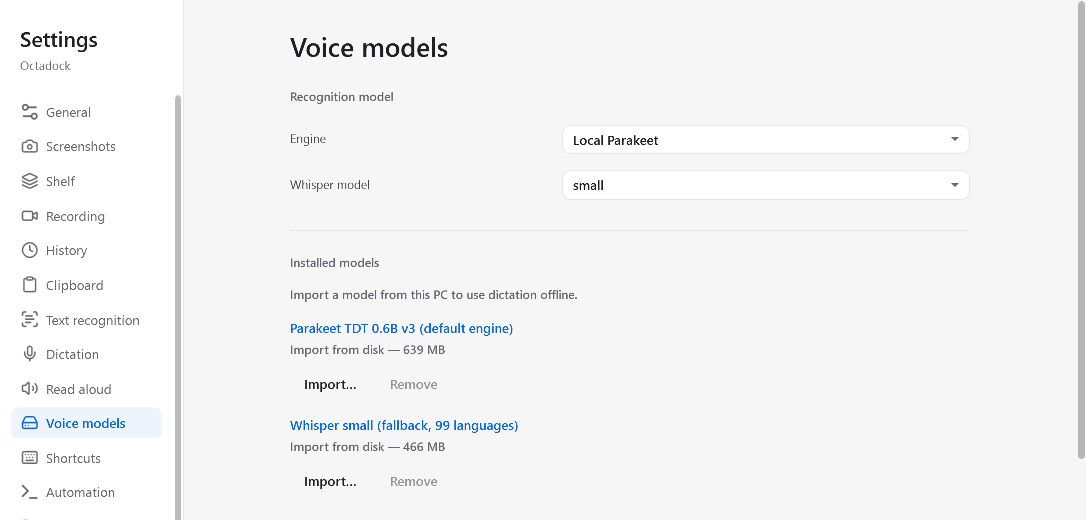Go to Automation settings

87,492
